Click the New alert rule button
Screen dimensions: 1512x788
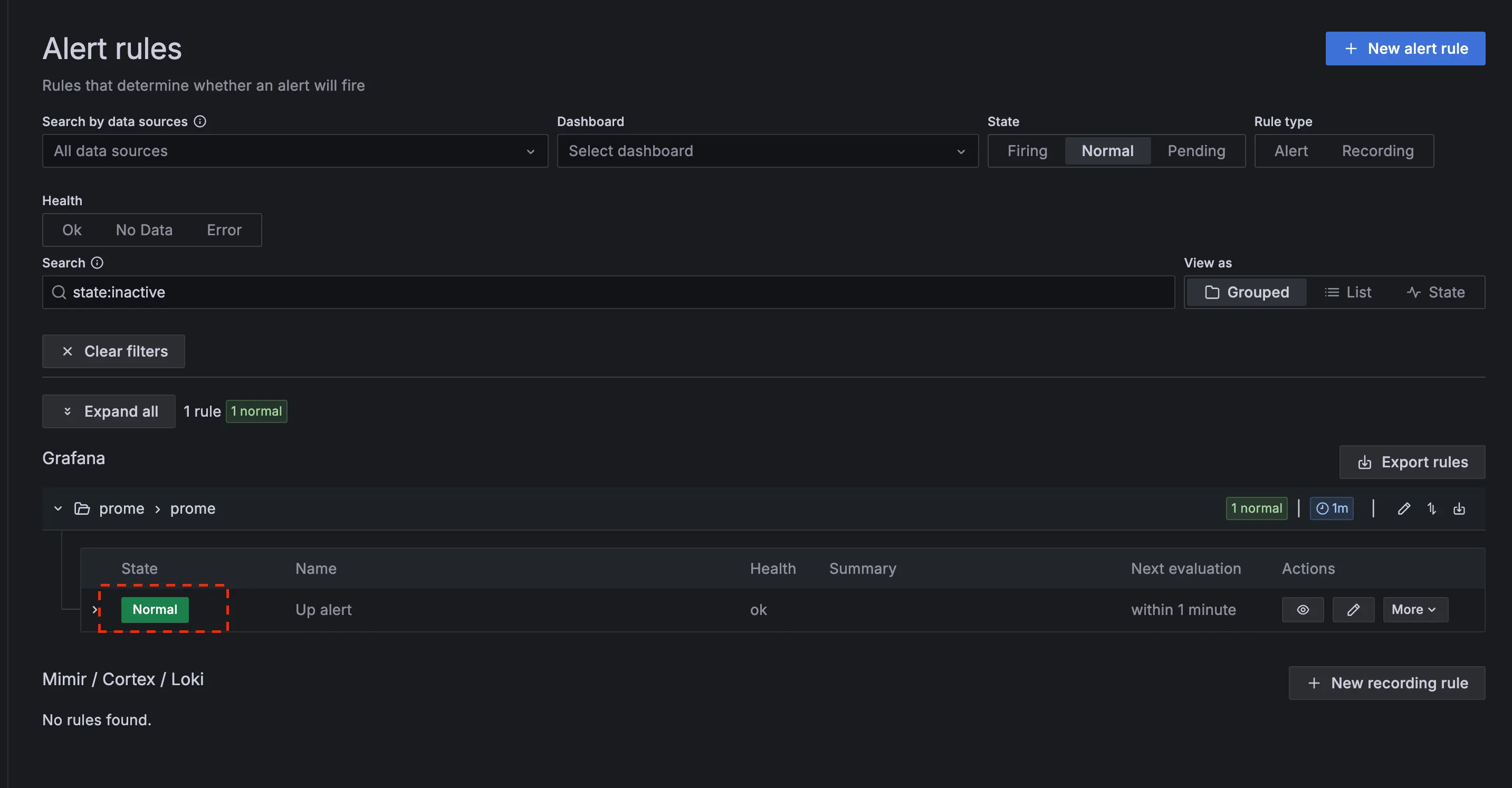click(x=1404, y=49)
